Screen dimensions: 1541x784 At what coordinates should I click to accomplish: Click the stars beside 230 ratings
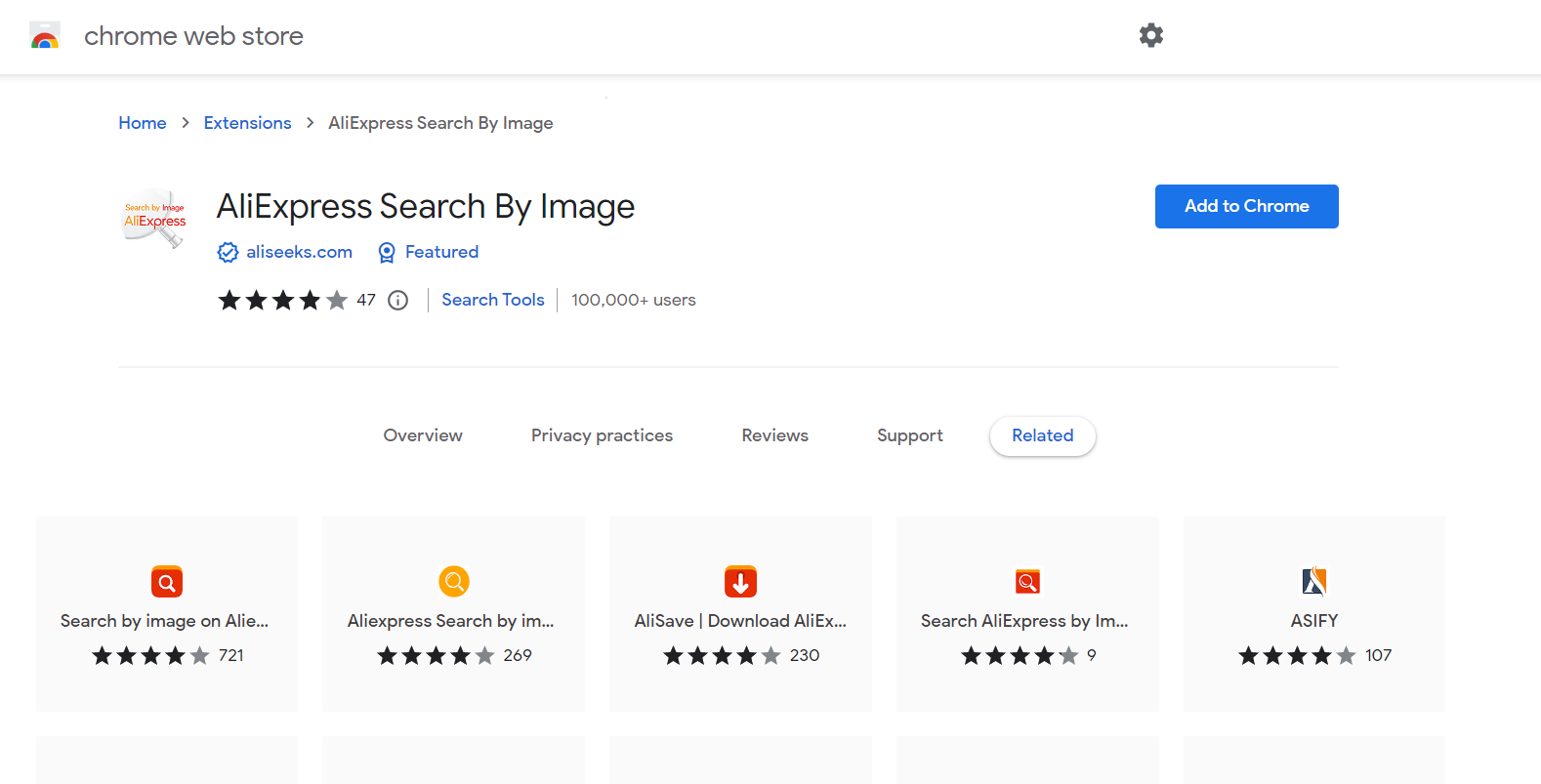pyautogui.click(x=723, y=655)
